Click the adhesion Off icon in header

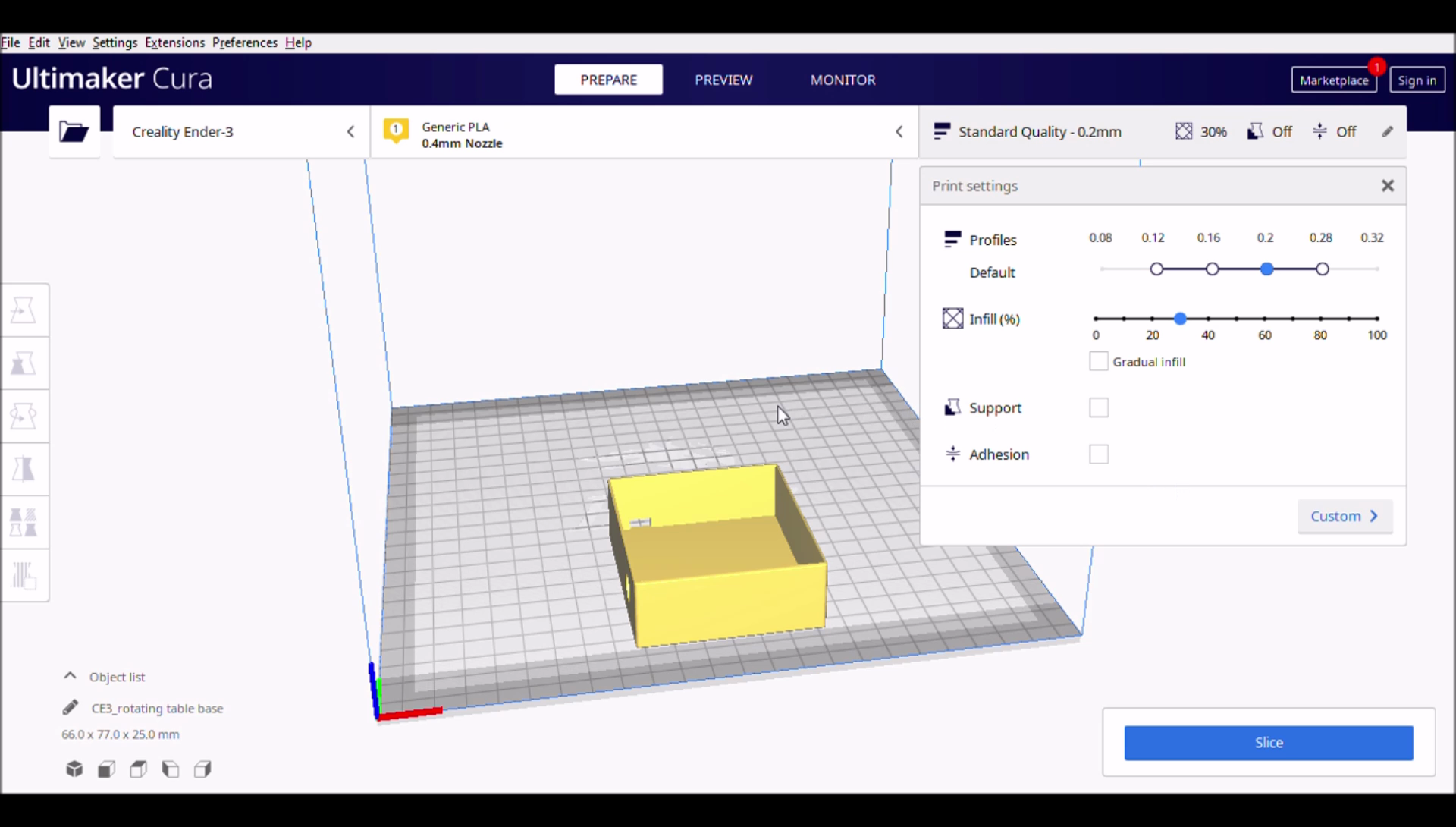pos(1320,132)
